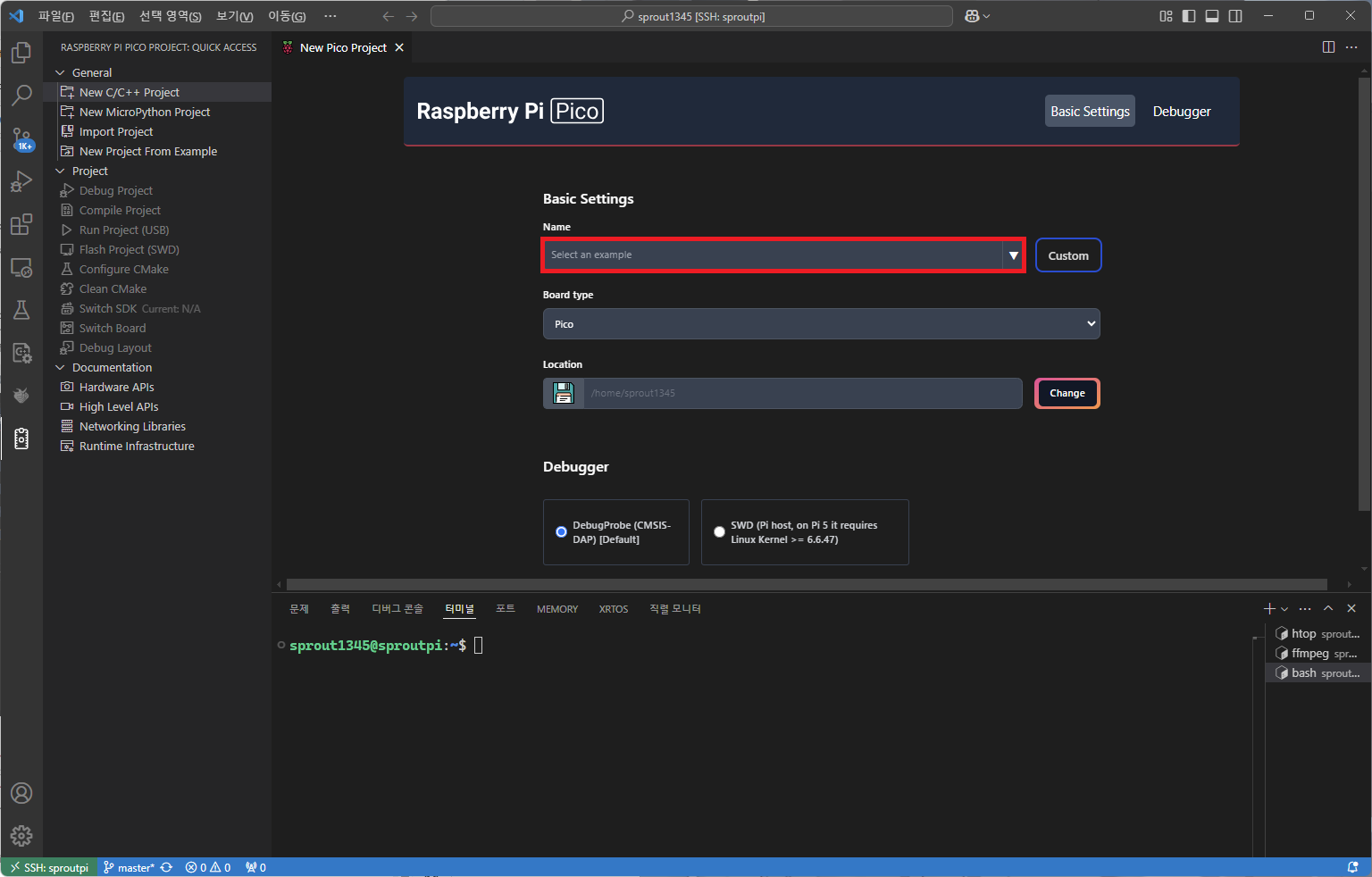Select the htop terminal instance

click(x=1318, y=633)
